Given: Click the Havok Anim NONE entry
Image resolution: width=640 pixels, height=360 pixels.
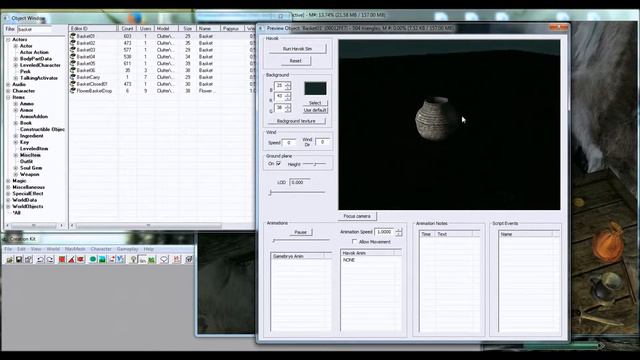Looking at the screenshot, I should [x=349, y=260].
